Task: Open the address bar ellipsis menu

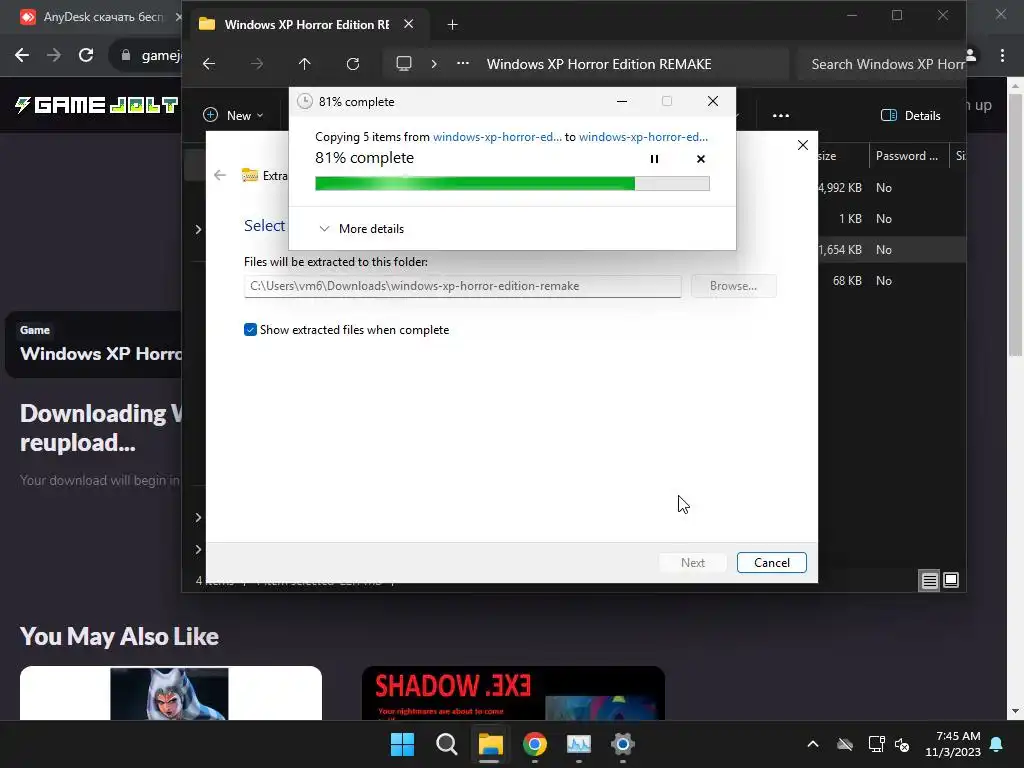Action: [x=463, y=64]
